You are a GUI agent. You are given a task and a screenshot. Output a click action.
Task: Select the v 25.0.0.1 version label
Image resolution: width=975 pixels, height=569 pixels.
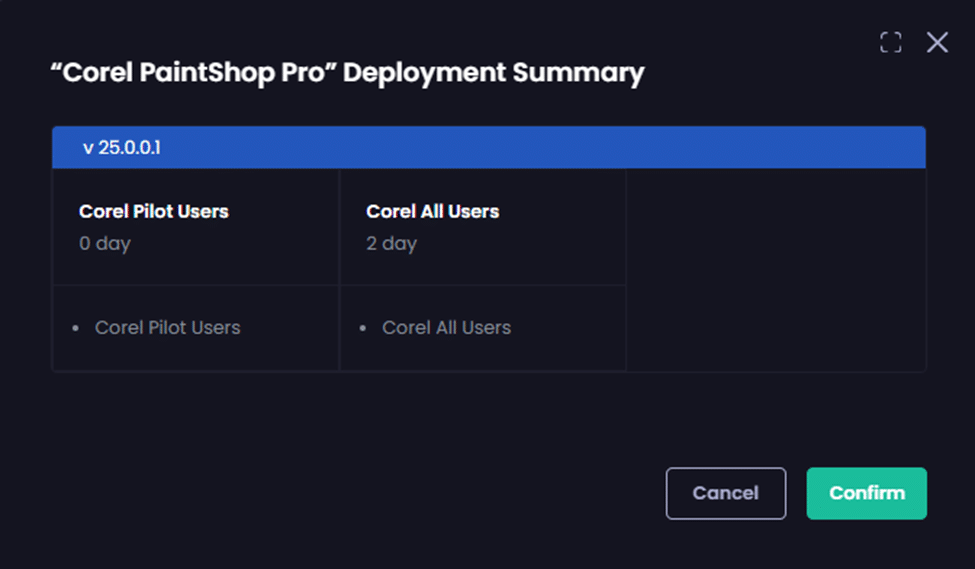122,148
